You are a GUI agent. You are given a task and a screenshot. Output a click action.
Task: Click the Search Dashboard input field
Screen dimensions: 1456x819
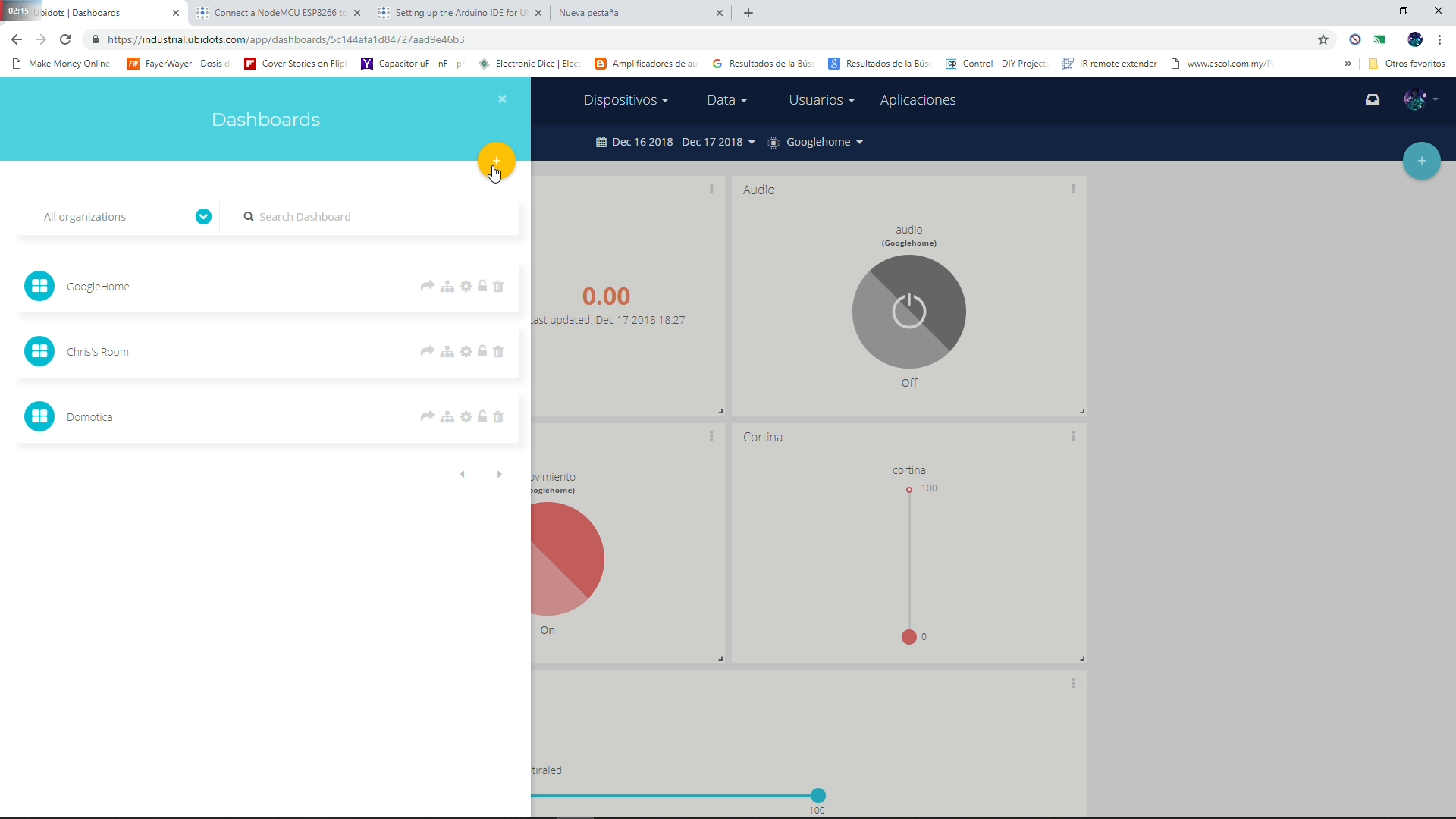pos(341,216)
